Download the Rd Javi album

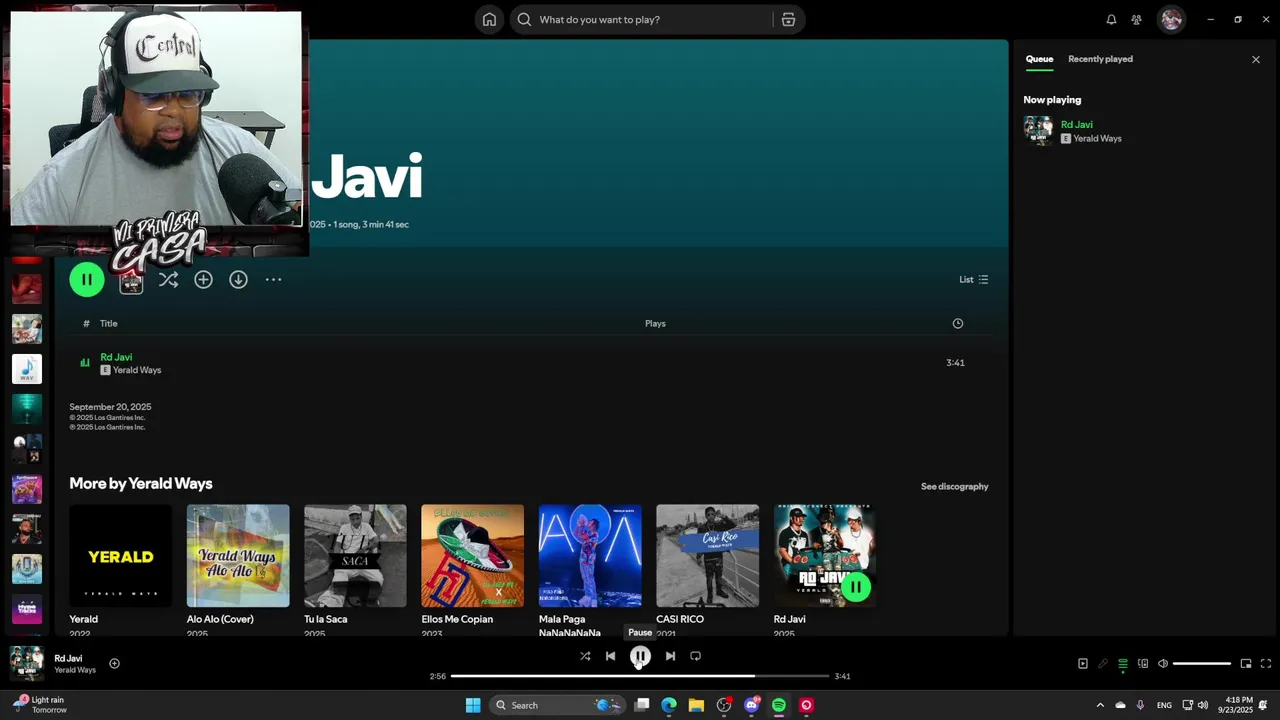(x=238, y=280)
